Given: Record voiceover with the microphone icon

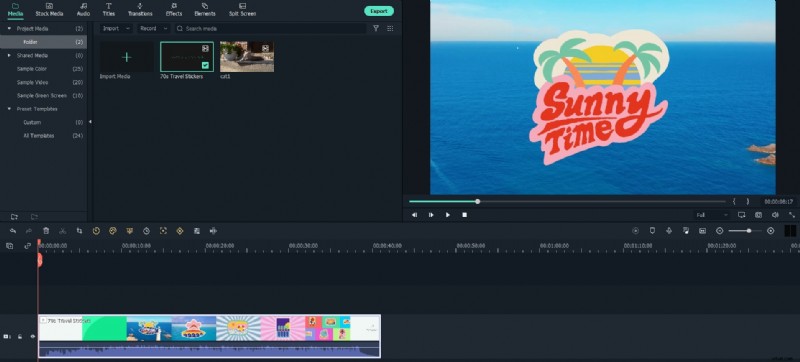Looking at the screenshot, I should [x=669, y=231].
